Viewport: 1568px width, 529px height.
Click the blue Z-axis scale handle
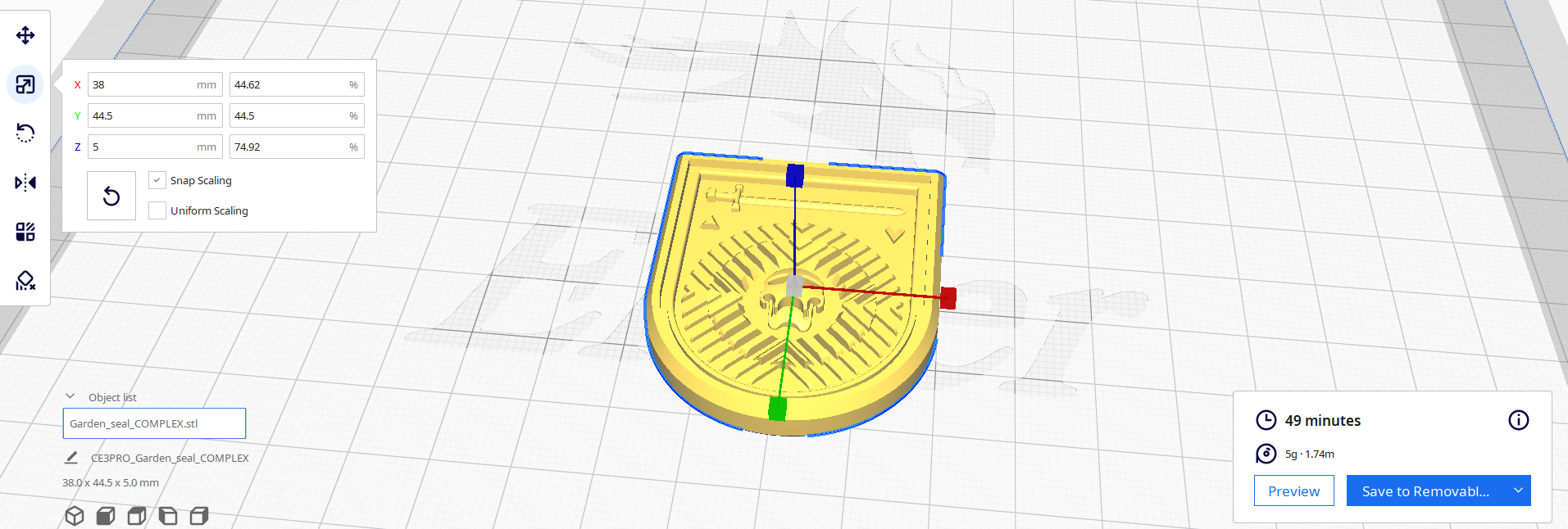click(794, 175)
